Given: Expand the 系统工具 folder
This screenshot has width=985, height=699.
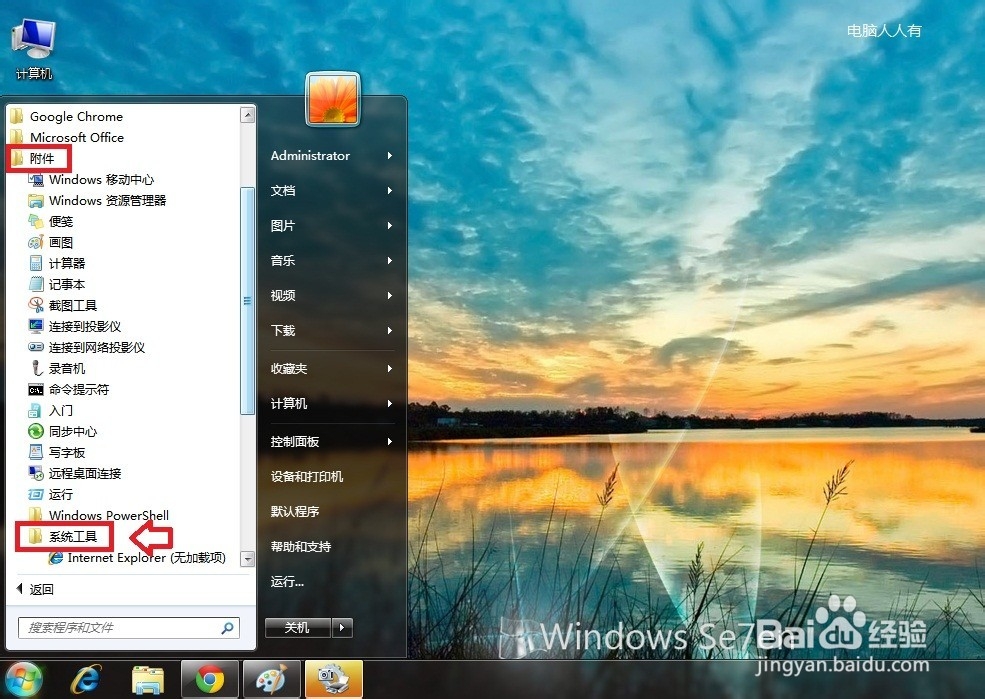Looking at the screenshot, I should coord(64,537).
